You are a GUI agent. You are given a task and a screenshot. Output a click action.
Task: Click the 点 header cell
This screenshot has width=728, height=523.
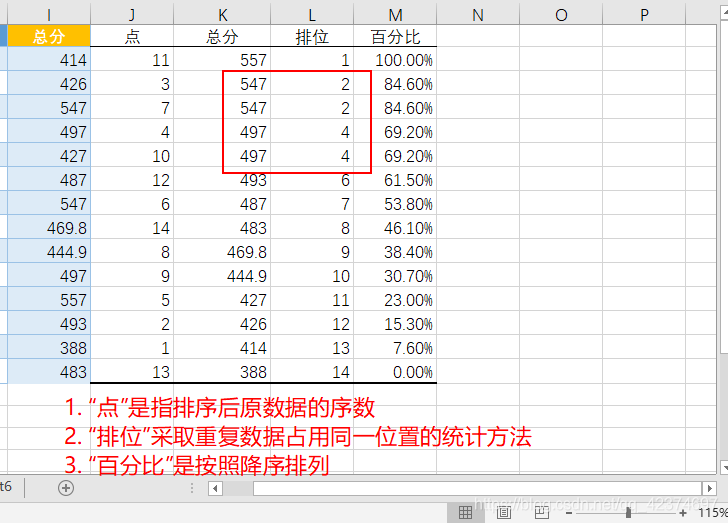(132, 36)
